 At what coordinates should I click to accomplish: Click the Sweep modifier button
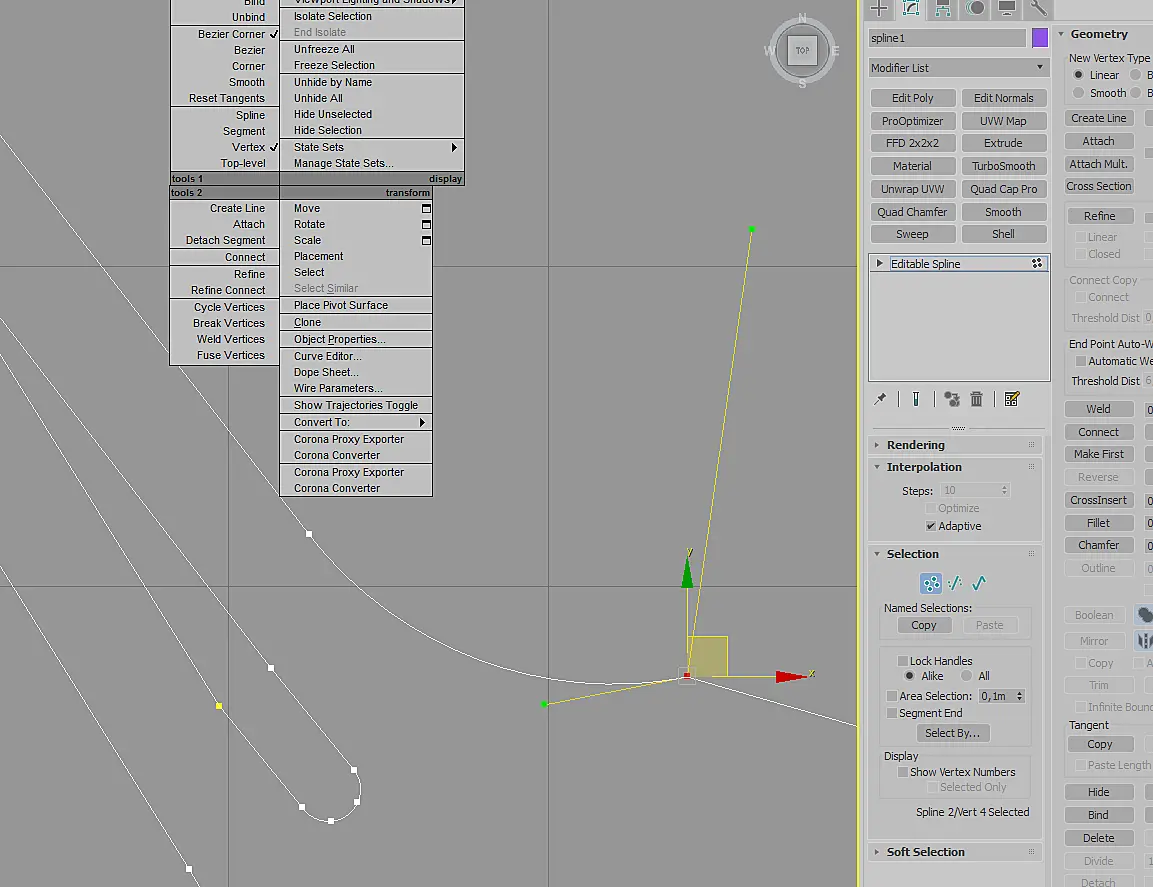click(913, 234)
